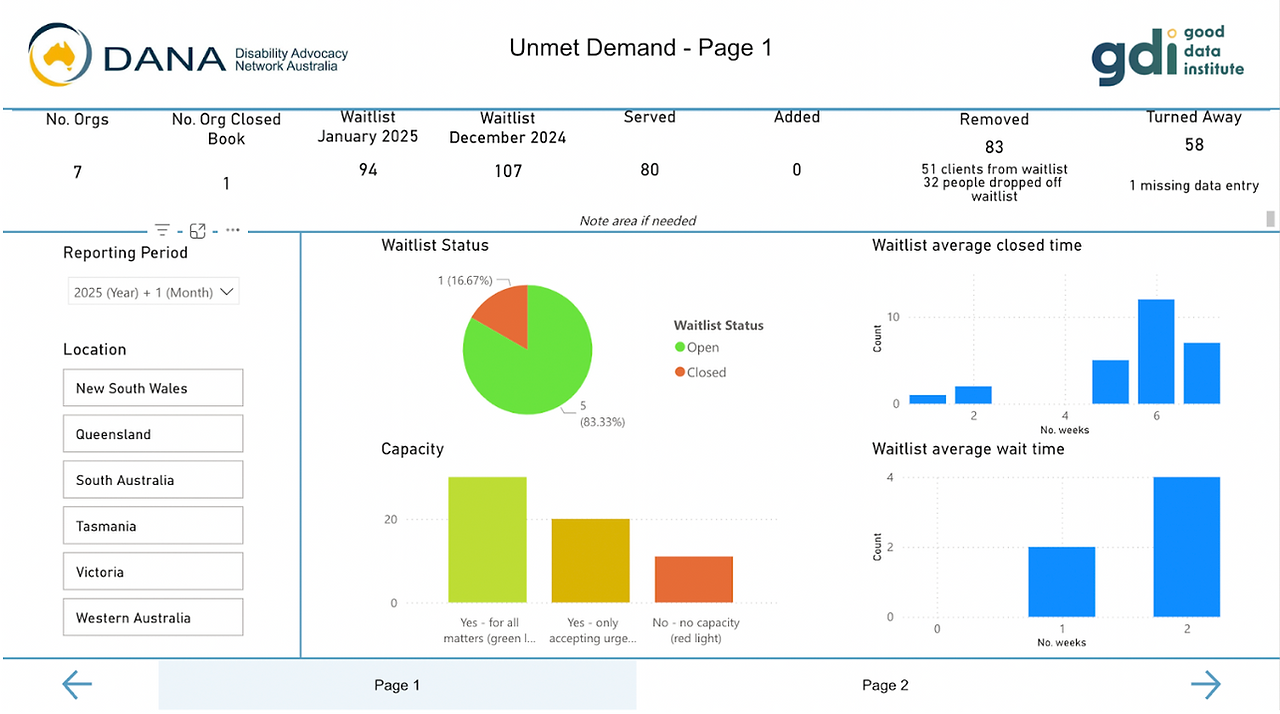Click the red No capacity bar
The height and width of the screenshot is (714, 1280).
694,580
